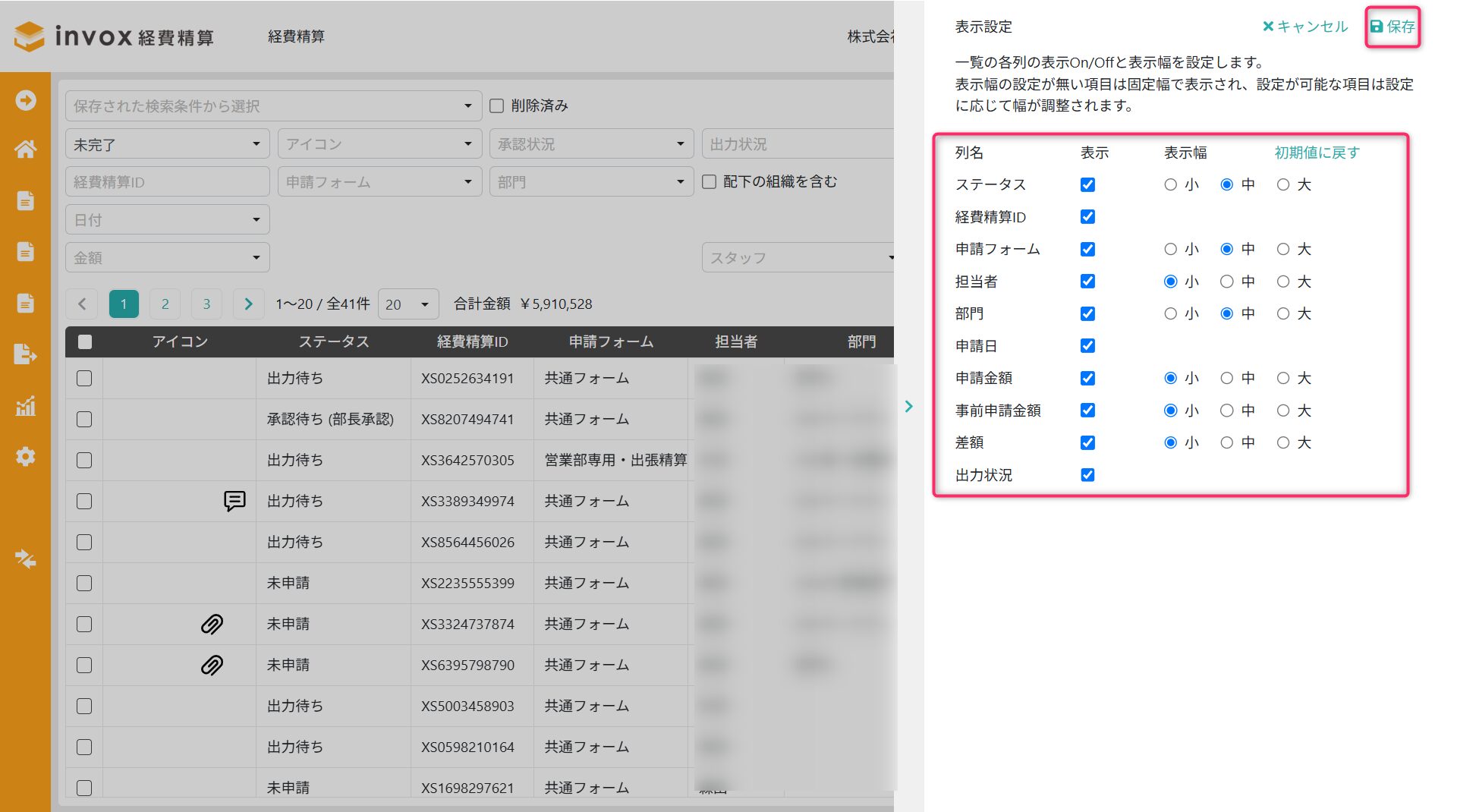Click comment icon on row XS3389349974

pos(234,501)
